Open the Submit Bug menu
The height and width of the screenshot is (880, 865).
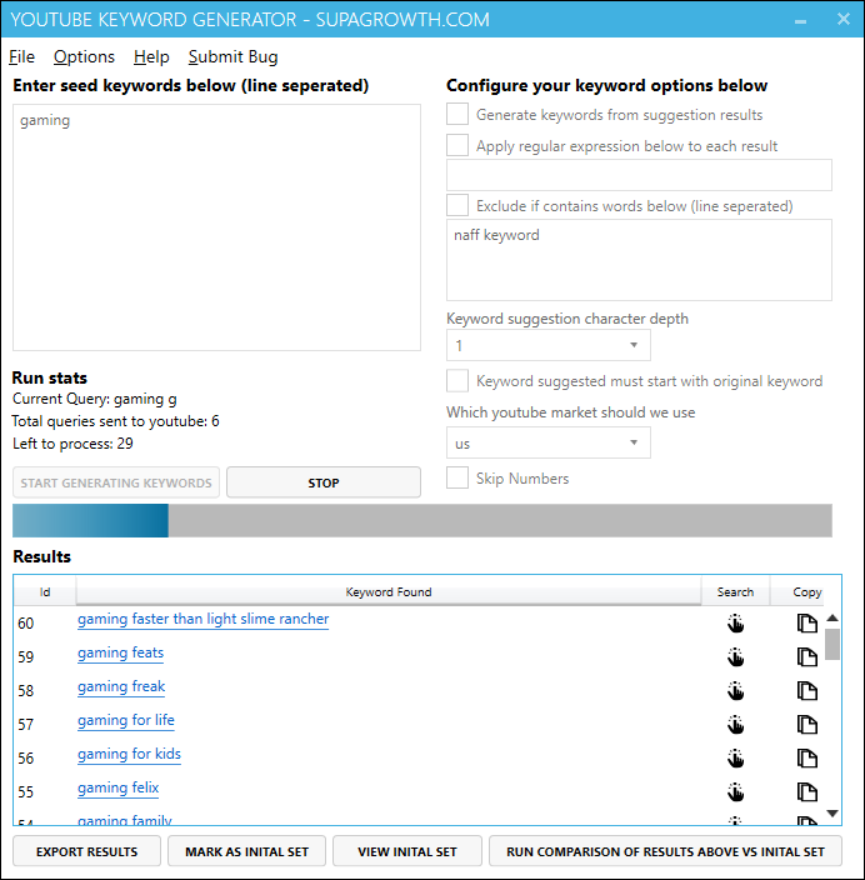pyautogui.click(x=233, y=57)
